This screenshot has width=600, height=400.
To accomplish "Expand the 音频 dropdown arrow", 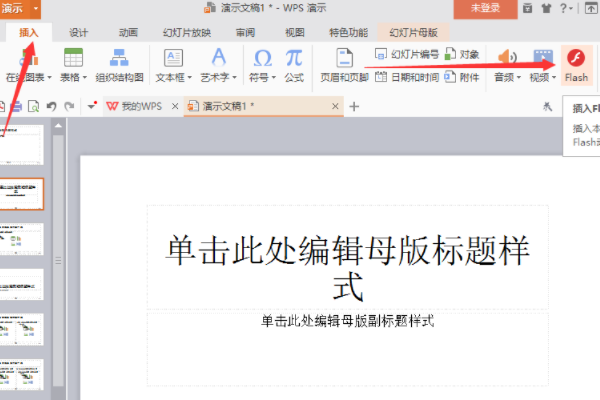I will [519, 77].
